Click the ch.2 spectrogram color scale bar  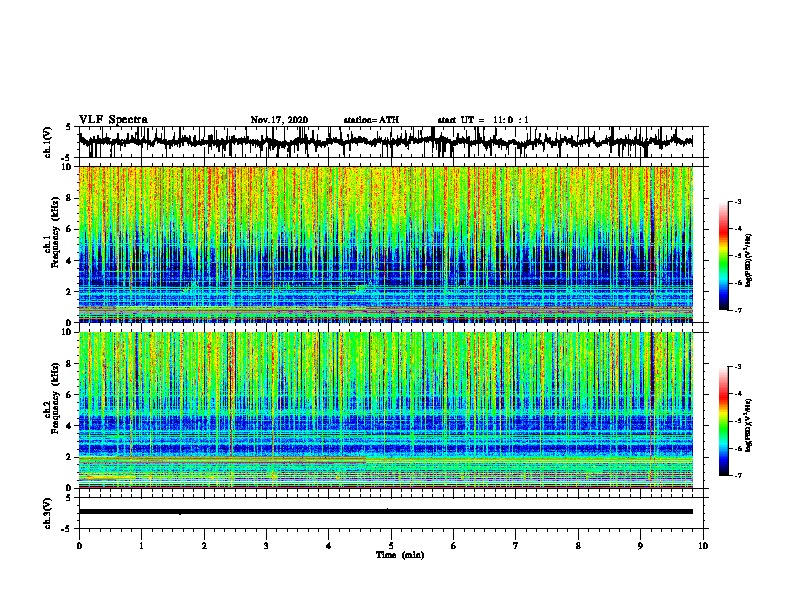click(724, 421)
